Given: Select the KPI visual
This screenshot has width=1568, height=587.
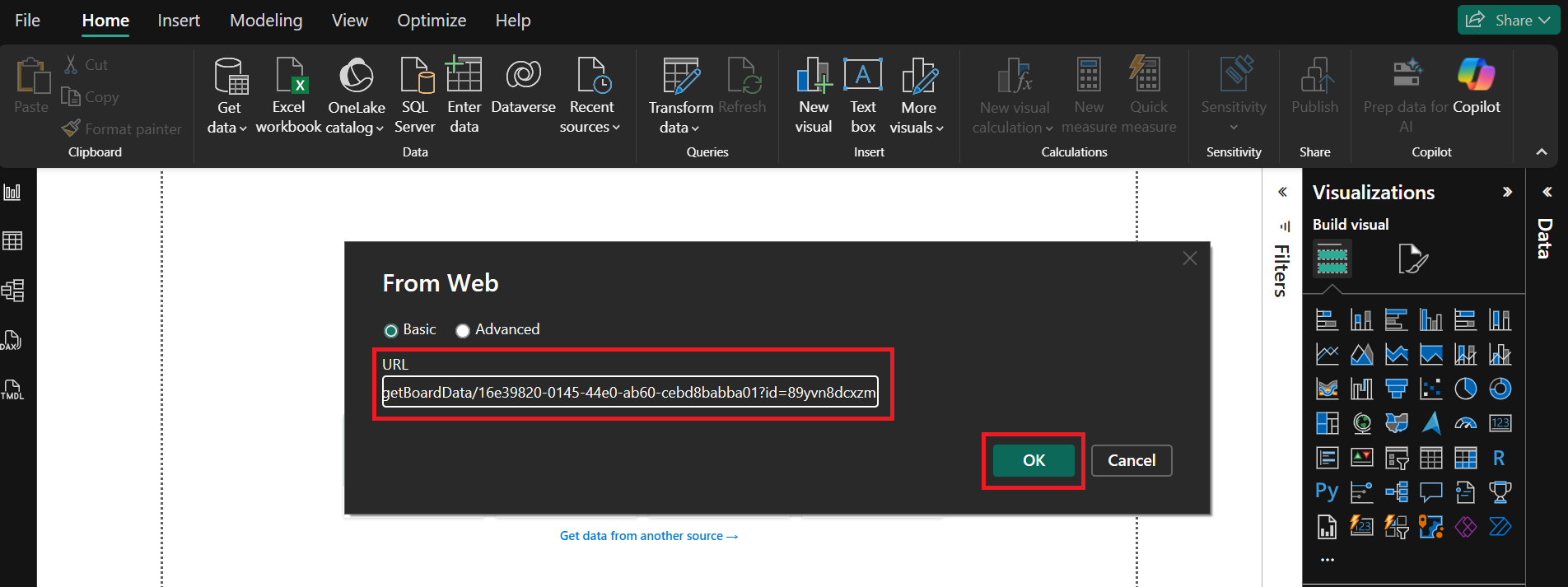Looking at the screenshot, I should [1361, 458].
